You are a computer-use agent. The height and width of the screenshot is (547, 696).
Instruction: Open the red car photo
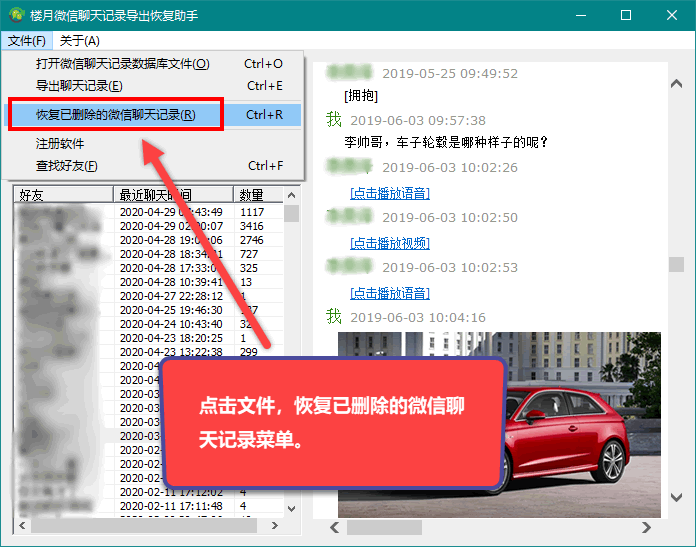point(498,420)
